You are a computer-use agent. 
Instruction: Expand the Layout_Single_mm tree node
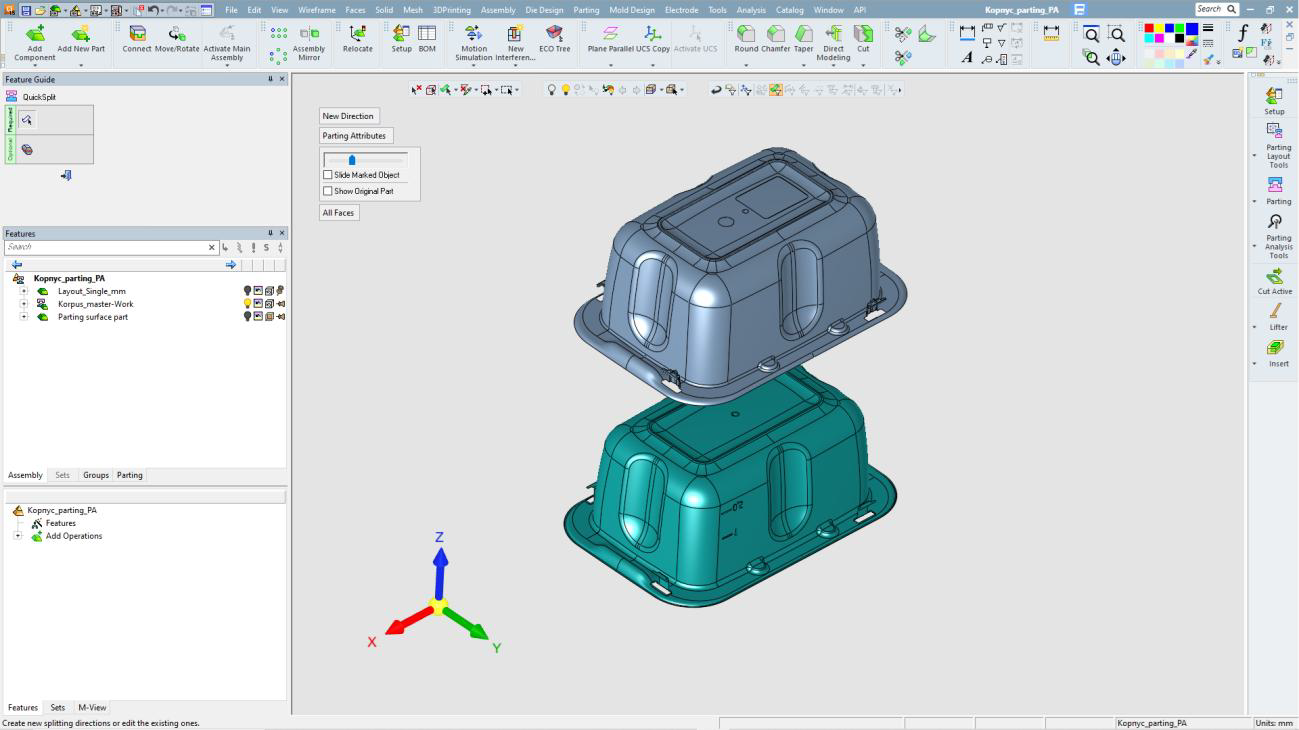24,291
